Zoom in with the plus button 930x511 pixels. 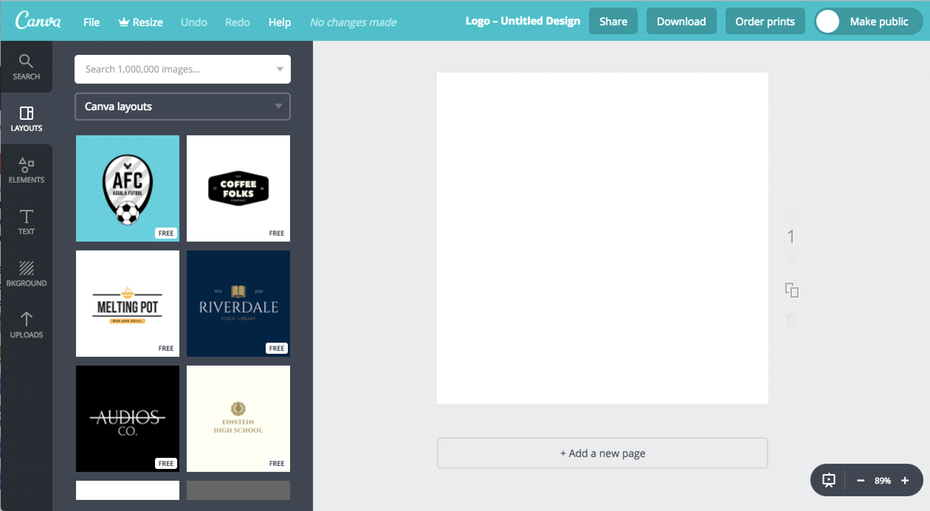point(905,480)
